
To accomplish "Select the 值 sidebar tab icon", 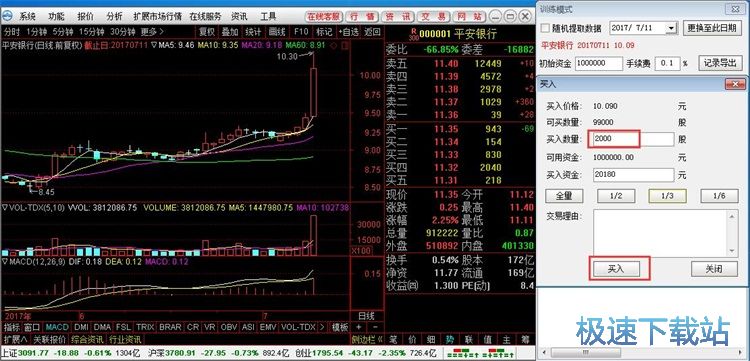I will click(x=488, y=339).
